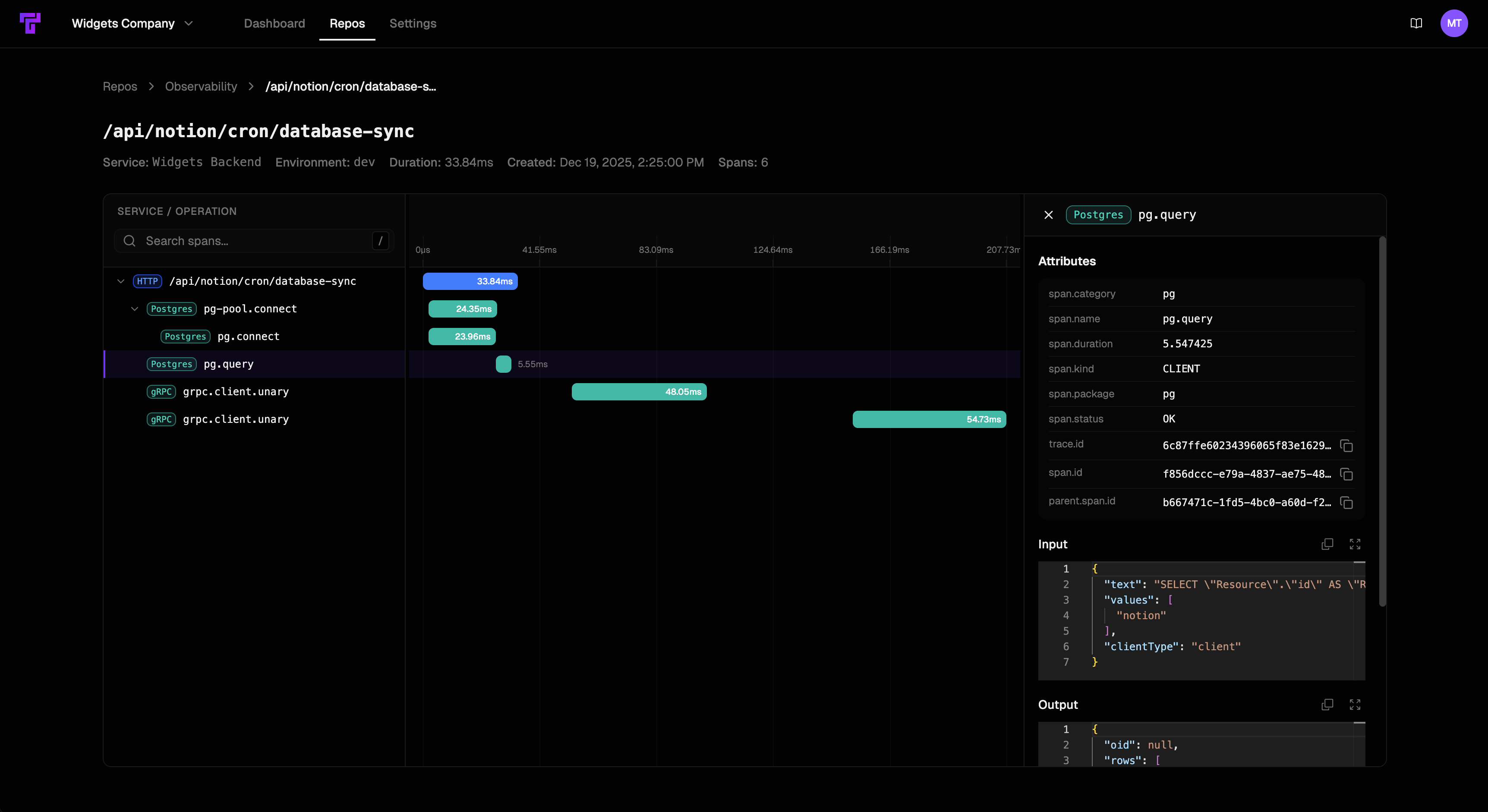Viewport: 1488px width, 812px height.
Task: Copy the span.id value
Action: tap(1347, 474)
